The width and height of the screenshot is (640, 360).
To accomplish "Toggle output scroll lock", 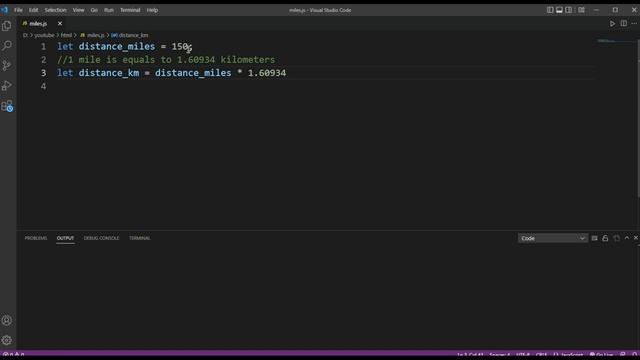I will tap(605, 238).
